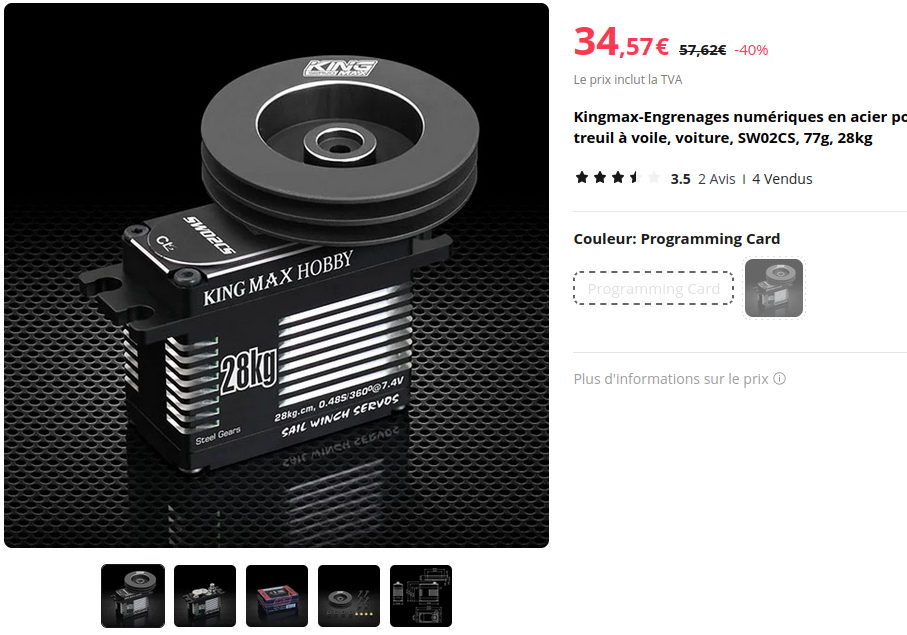The height and width of the screenshot is (635, 907).
Task: Click the Le prix inclut la TVA note
Action: (x=628, y=80)
